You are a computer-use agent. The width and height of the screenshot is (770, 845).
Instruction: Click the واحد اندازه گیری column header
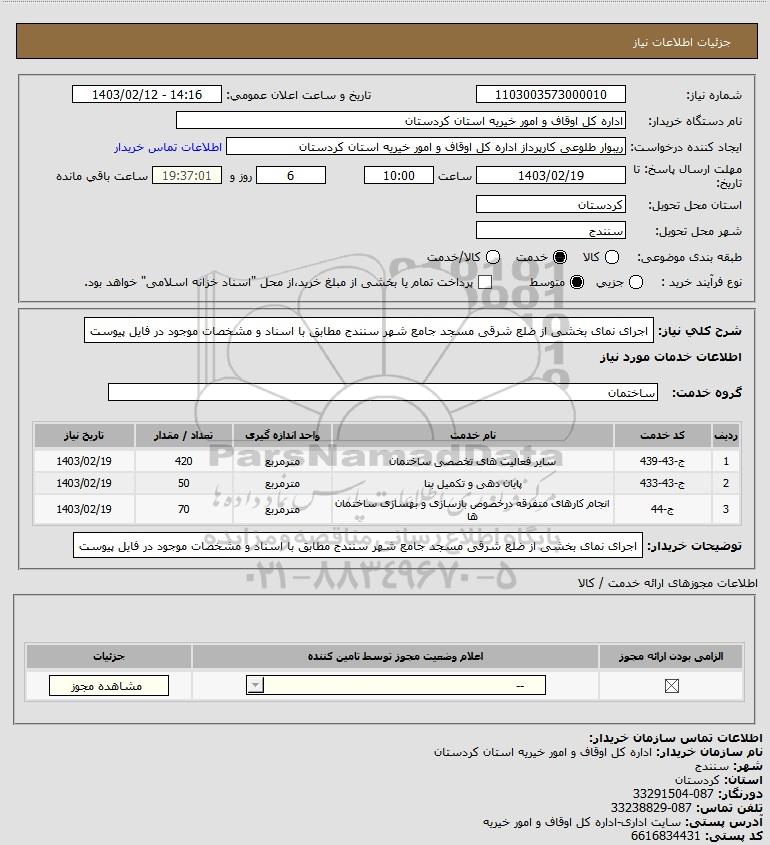click(x=282, y=435)
